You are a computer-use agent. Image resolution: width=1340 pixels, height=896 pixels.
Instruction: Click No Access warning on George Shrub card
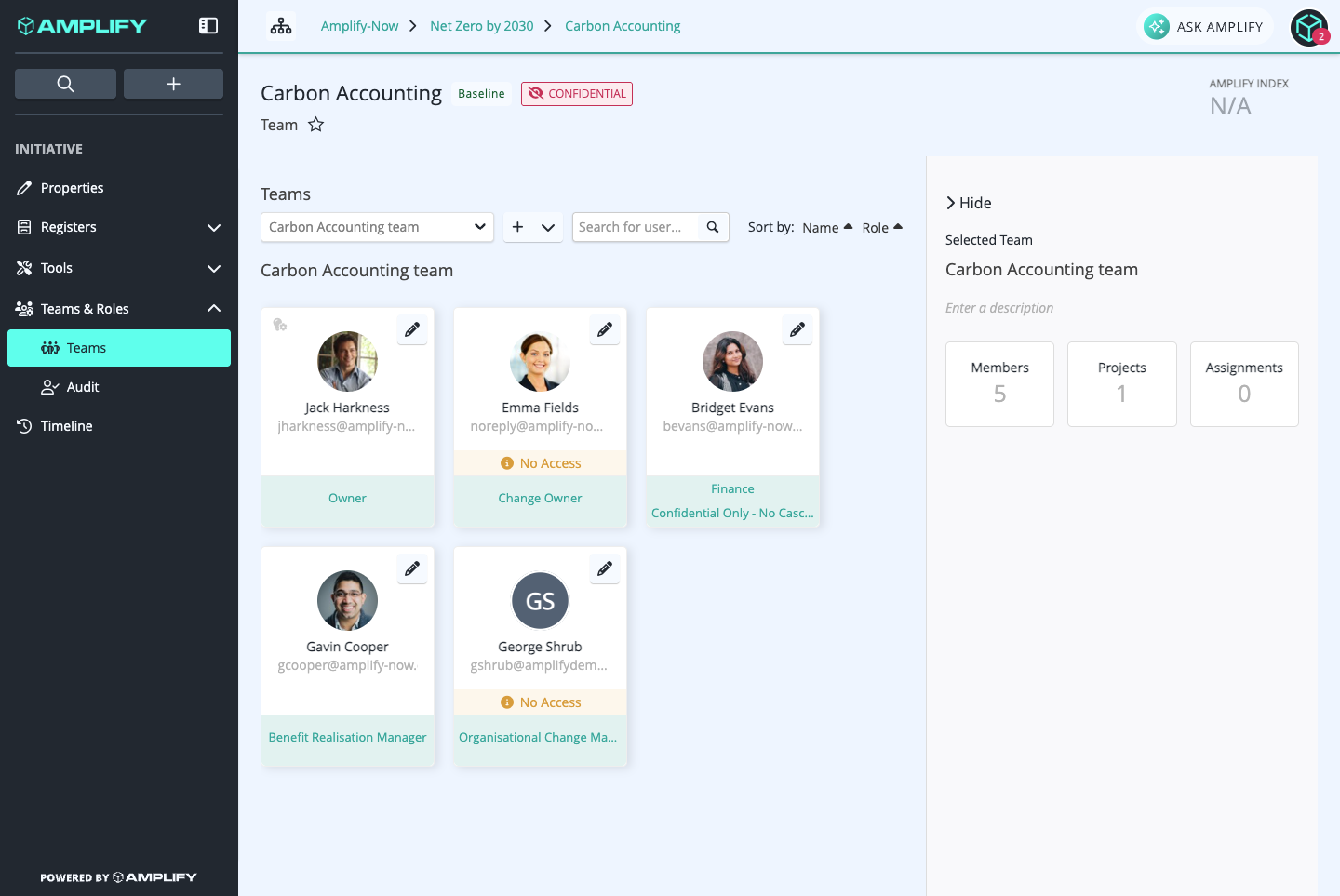click(540, 702)
